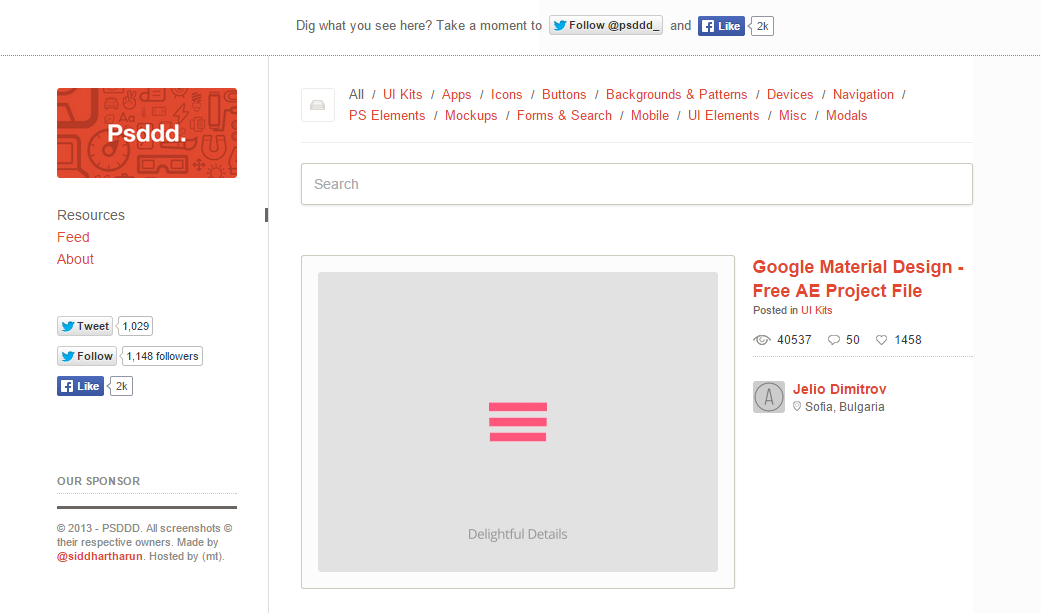
Task: Click the category tray icon beside All
Action: pos(317,105)
